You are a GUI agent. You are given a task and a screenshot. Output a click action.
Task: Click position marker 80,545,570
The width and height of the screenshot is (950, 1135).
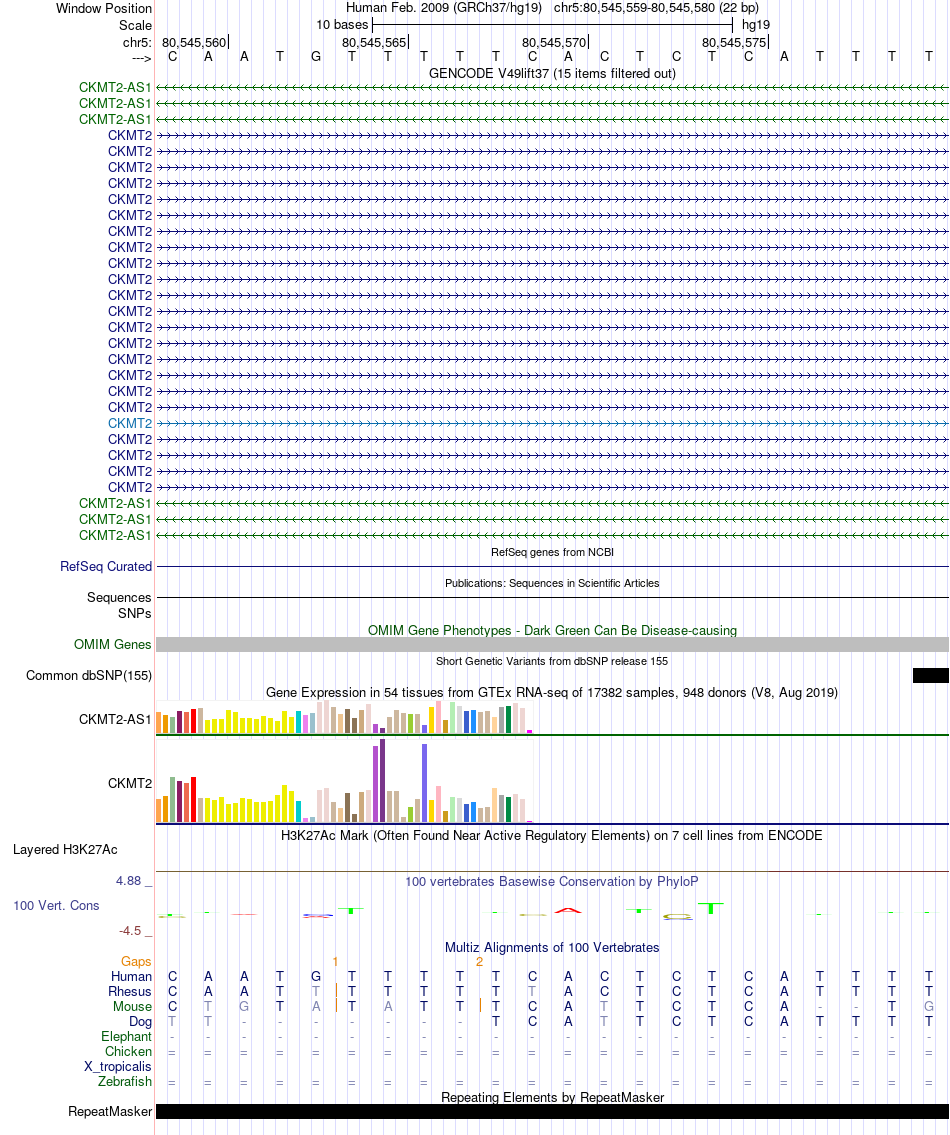(x=554, y=43)
